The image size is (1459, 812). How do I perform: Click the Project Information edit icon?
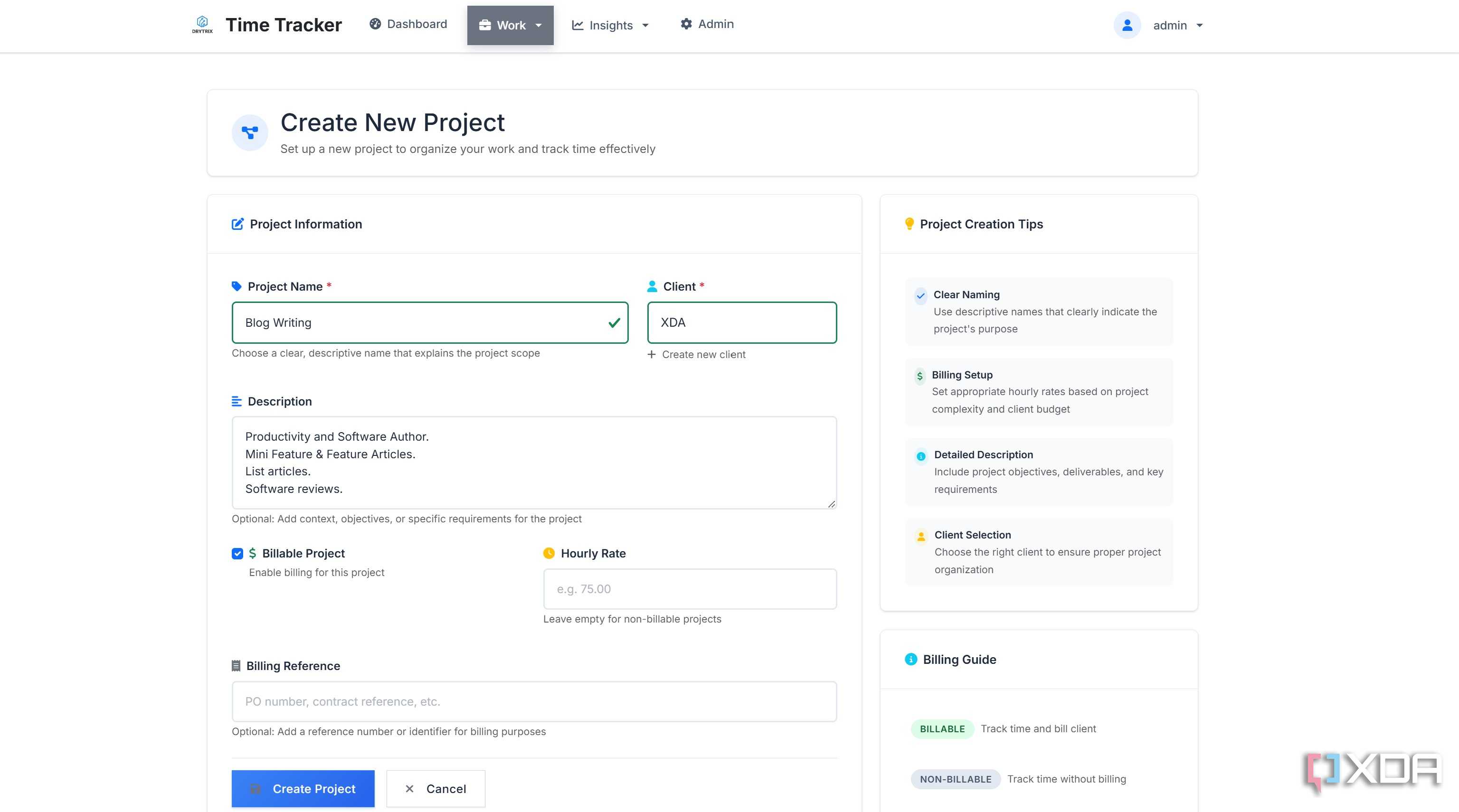(x=238, y=224)
